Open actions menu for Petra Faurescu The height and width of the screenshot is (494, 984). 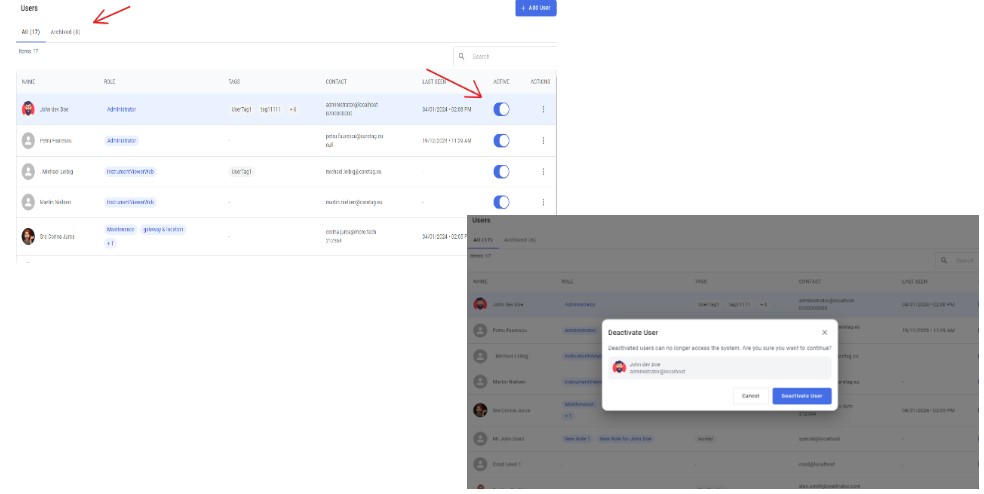pyautogui.click(x=543, y=141)
